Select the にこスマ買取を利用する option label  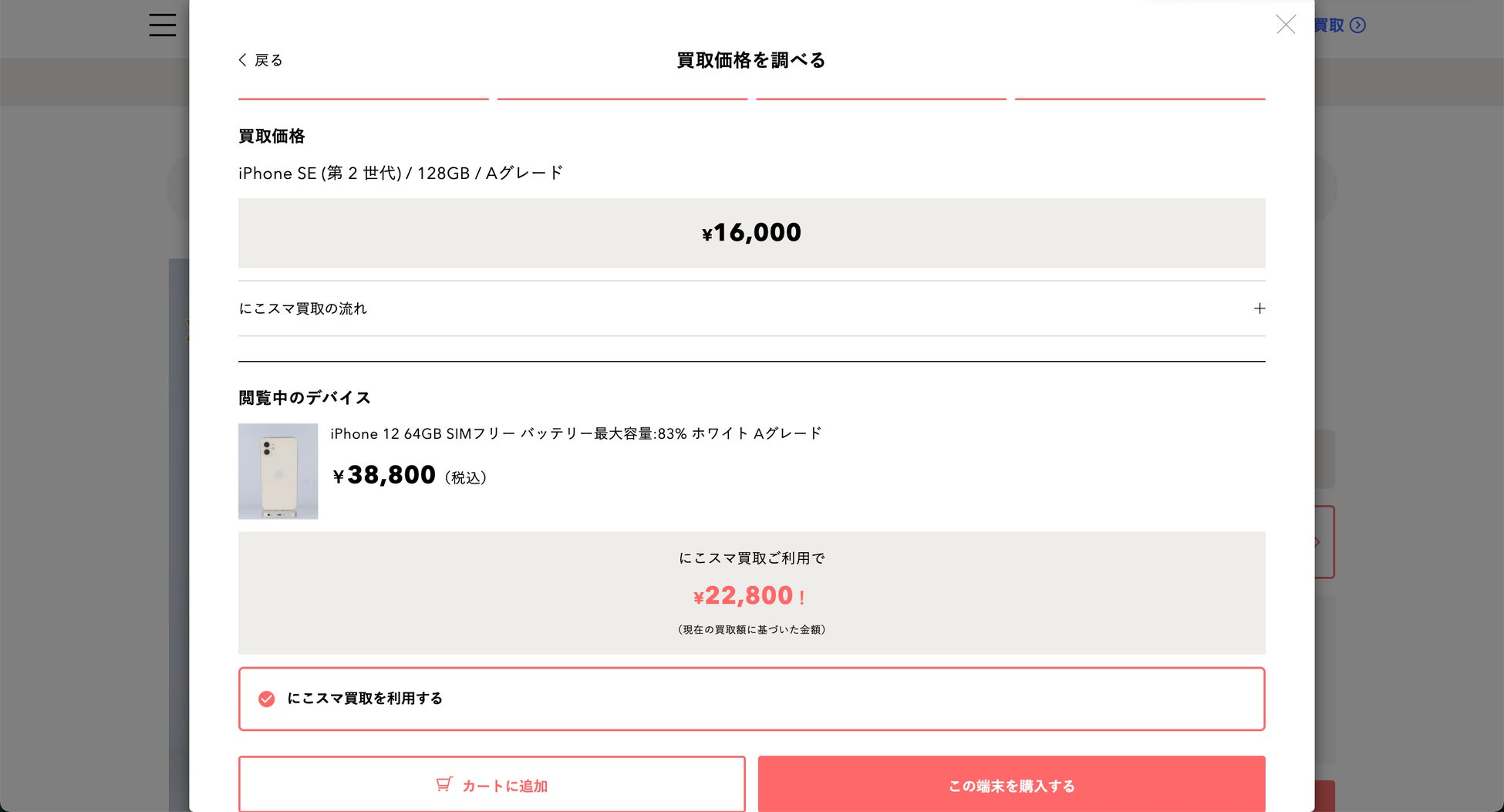(364, 699)
